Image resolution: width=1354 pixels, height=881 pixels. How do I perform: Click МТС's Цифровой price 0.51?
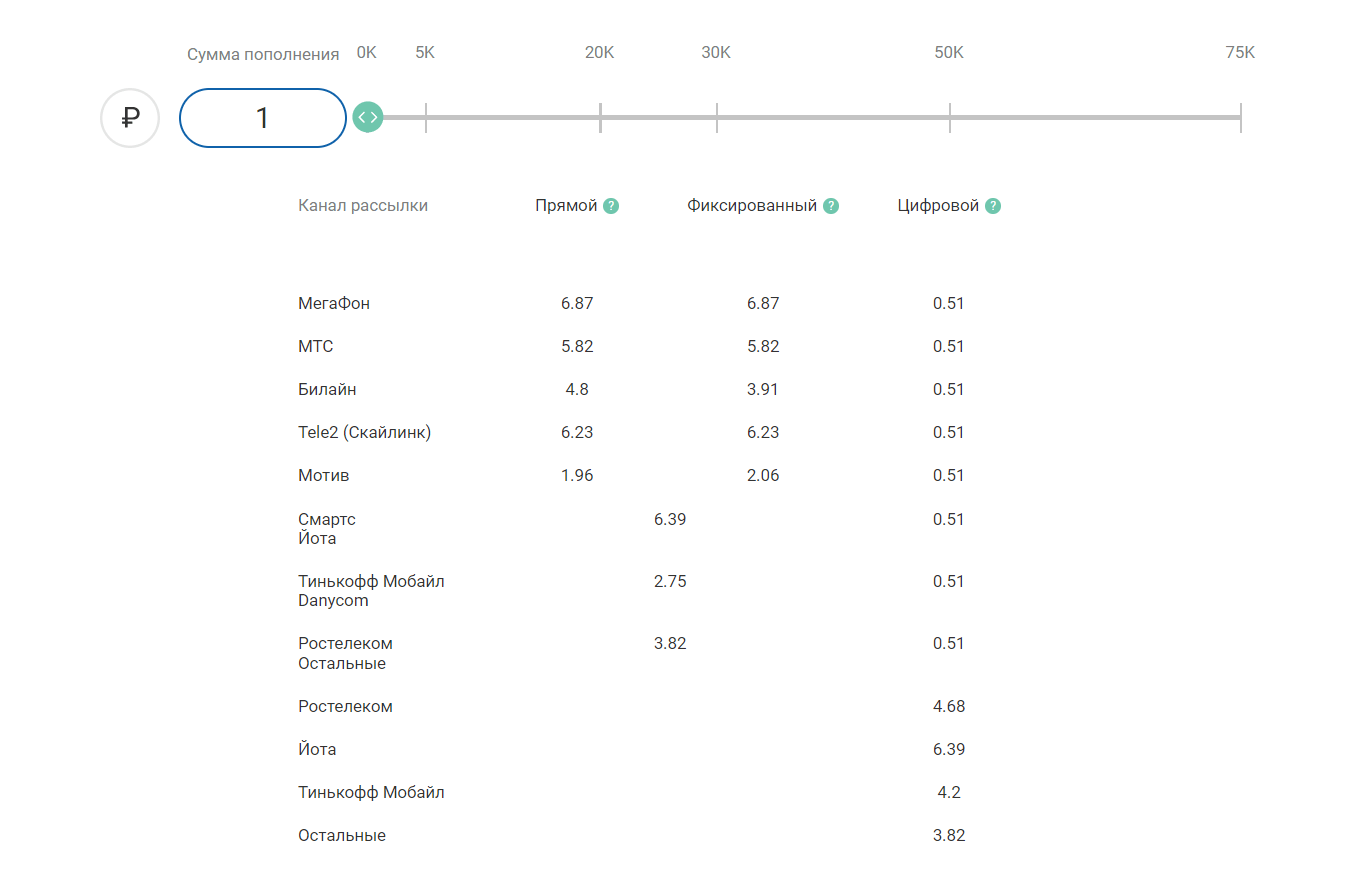pos(948,346)
